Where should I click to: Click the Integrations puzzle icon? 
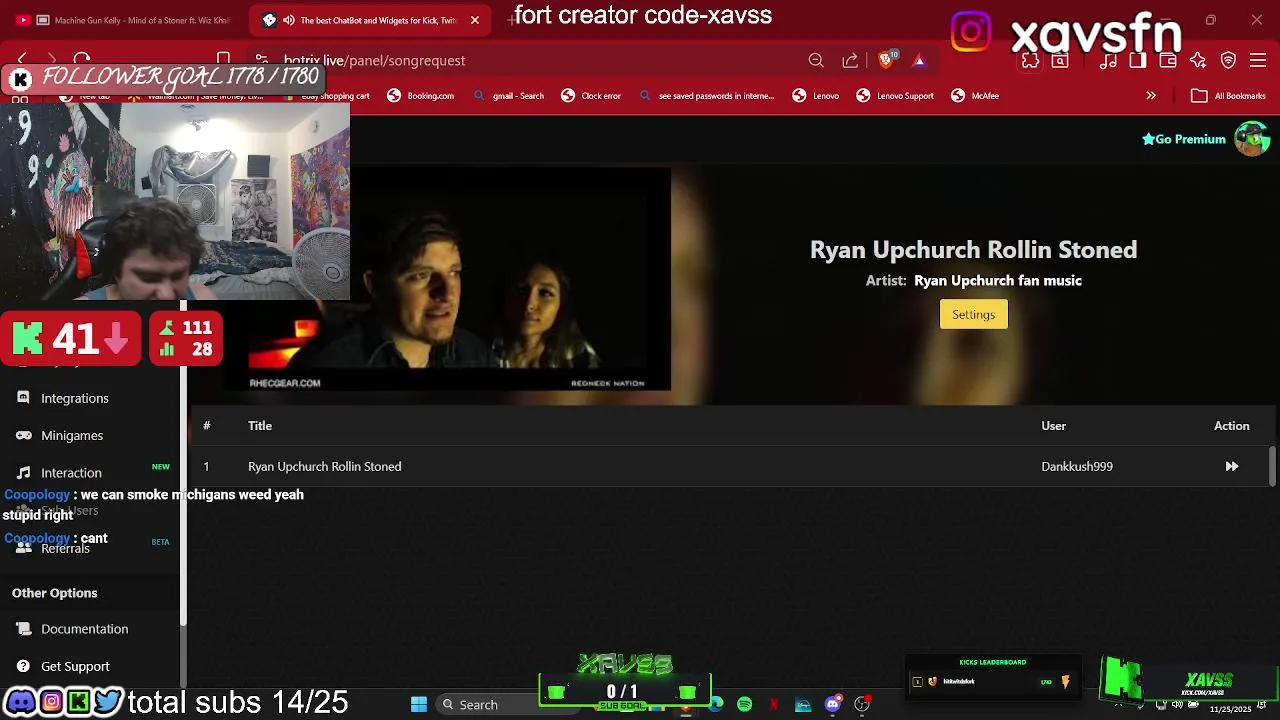(x=23, y=398)
